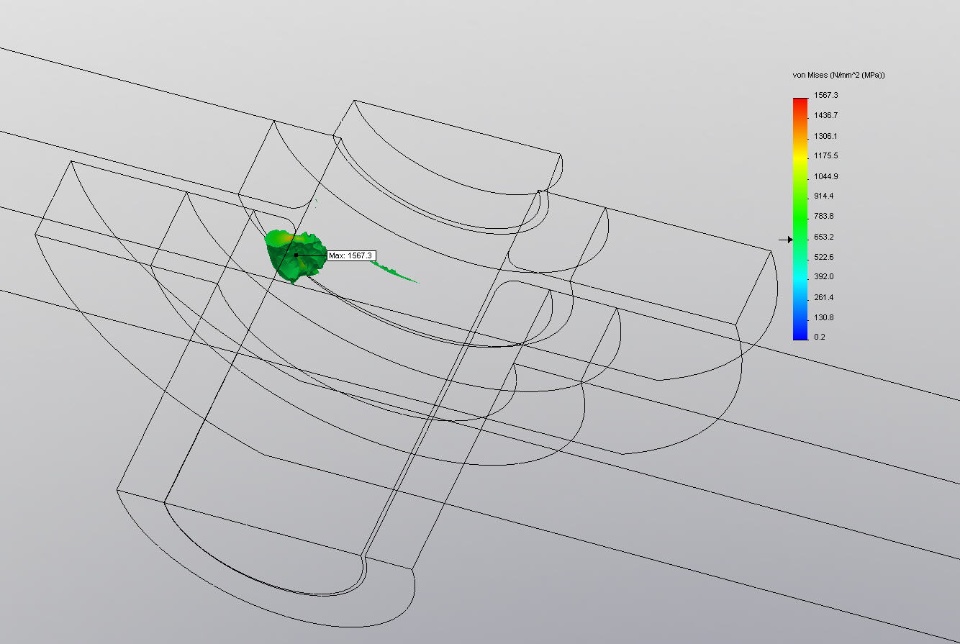
Task: Select legend value '1175.5'
Action: coord(826,155)
